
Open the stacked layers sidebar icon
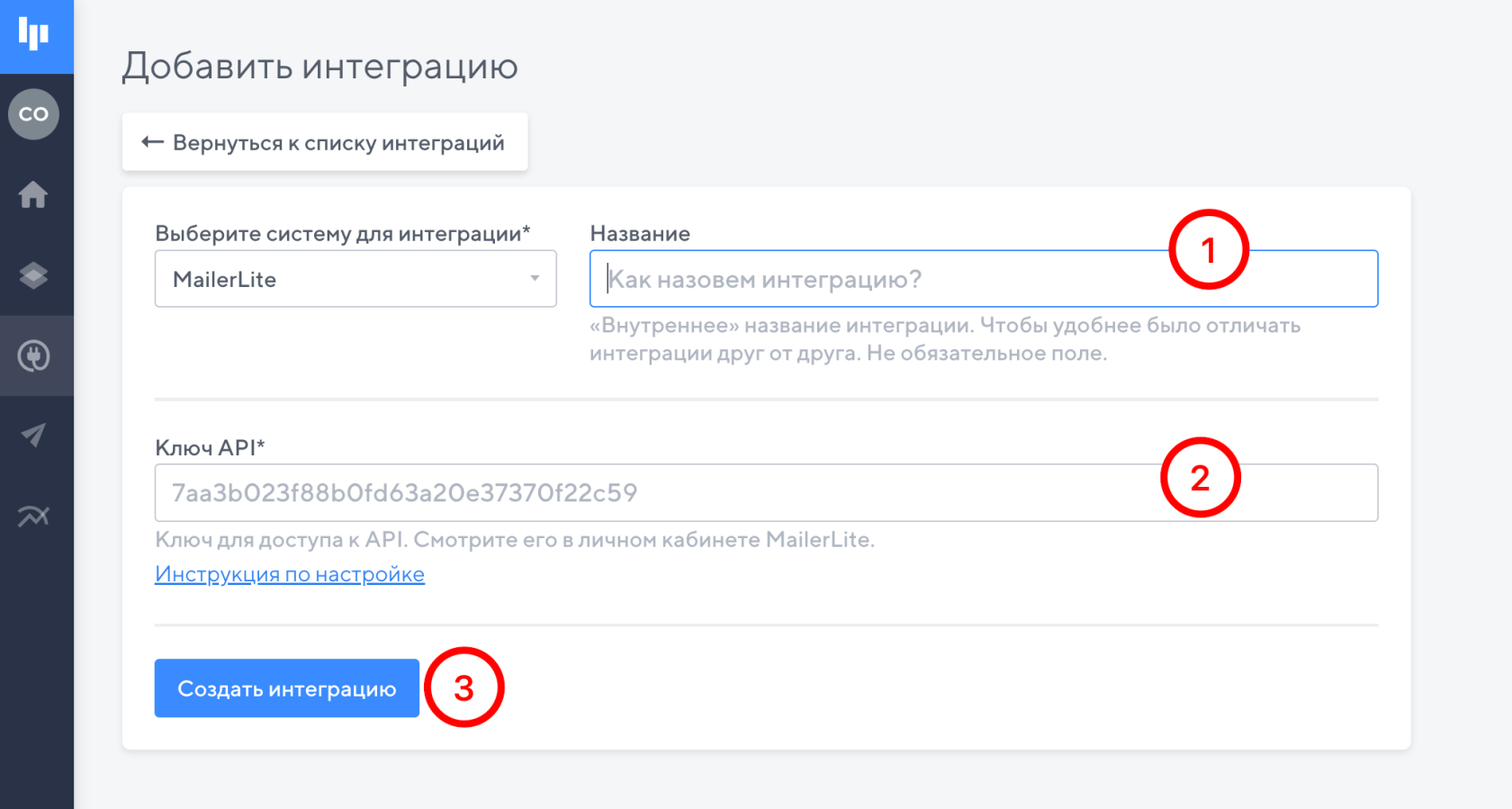pos(34,275)
